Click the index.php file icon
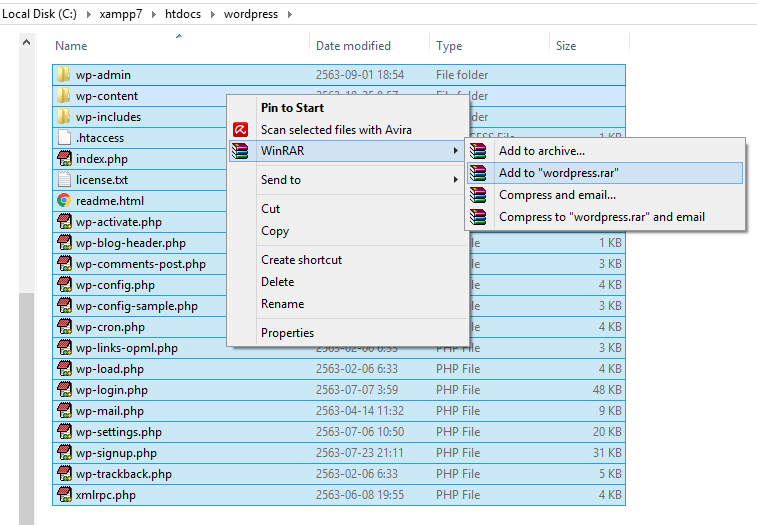 click(64, 159)
